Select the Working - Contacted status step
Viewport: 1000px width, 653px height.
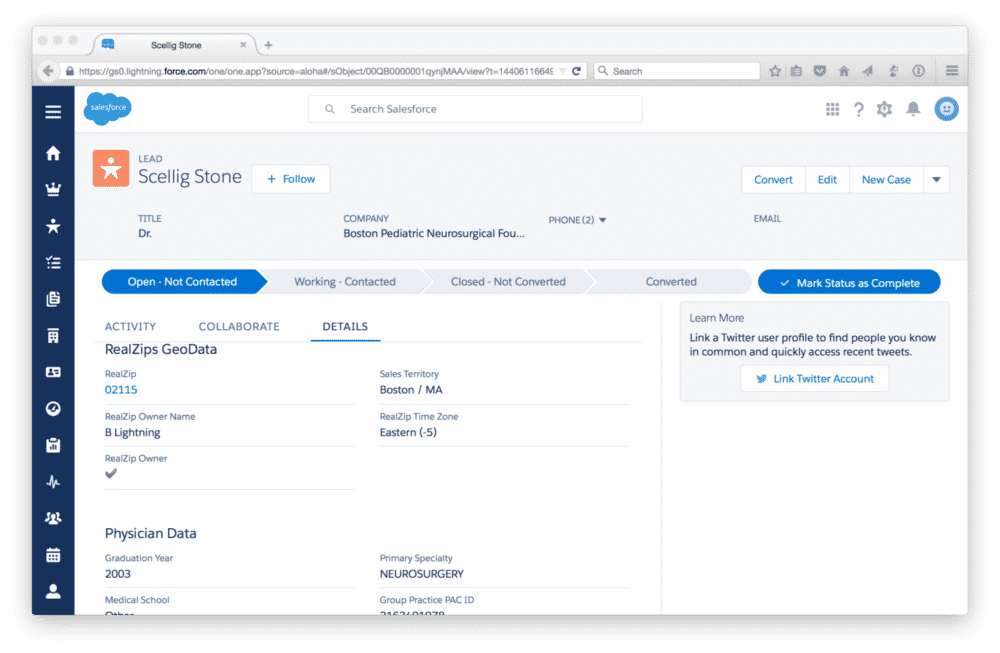[345, 282]
